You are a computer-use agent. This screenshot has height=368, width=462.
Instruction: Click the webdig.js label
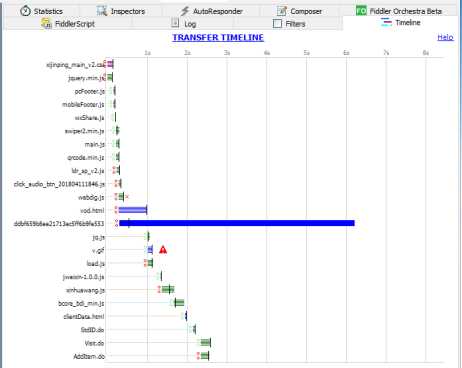point(91,197)
